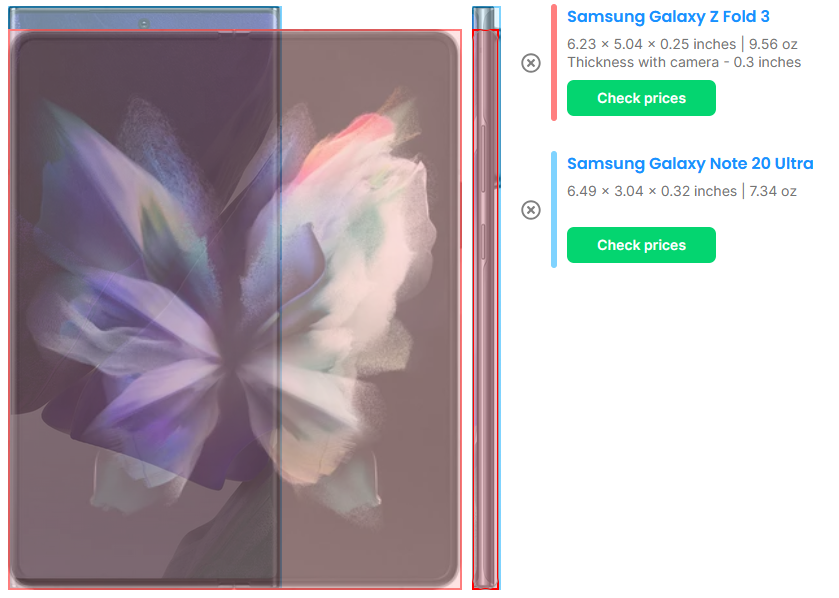Select the Z Fold 3 side profile image
This screenshot has height=598, width=839.
coord(485,309)
